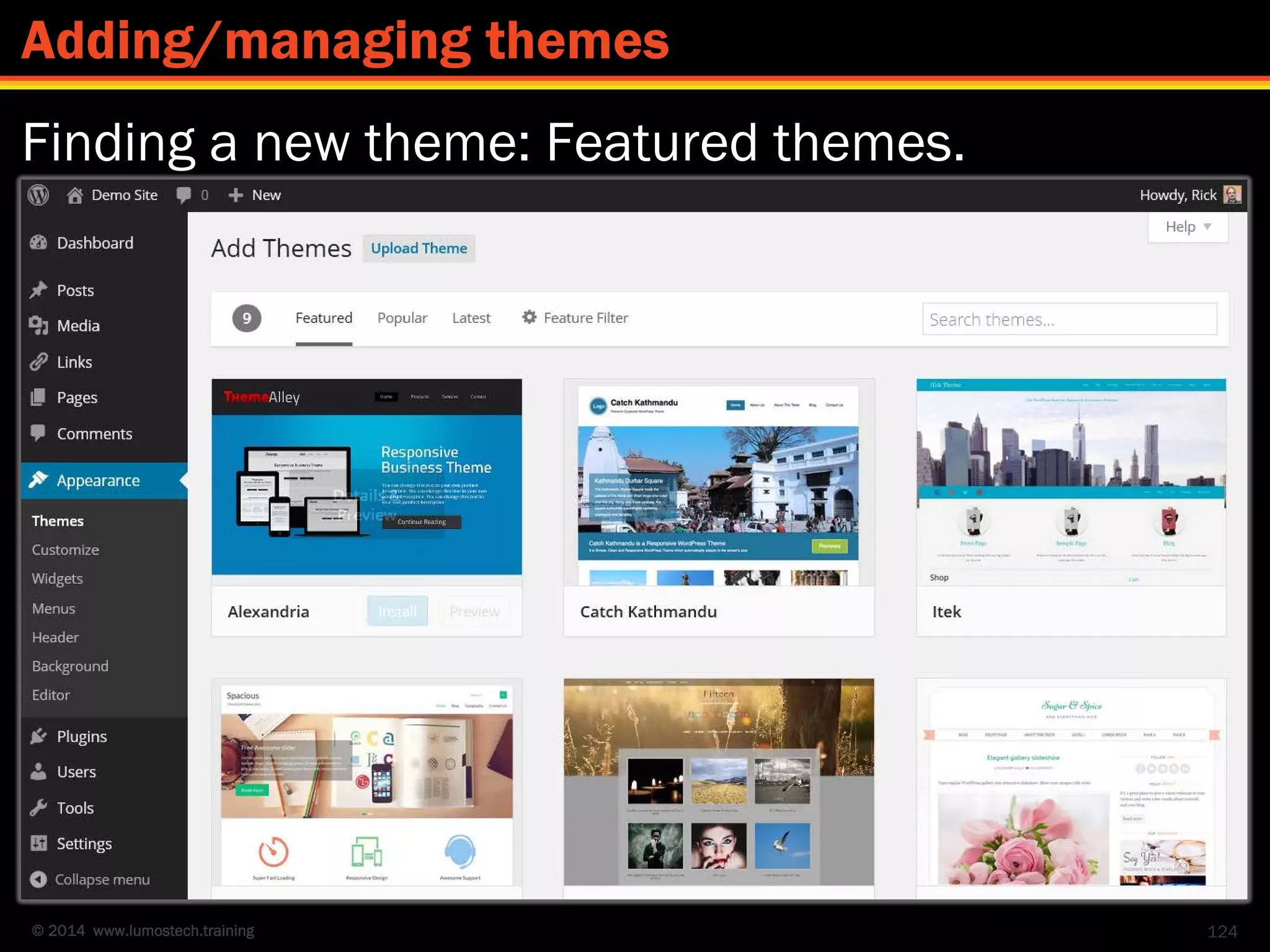1270x952 pixels.
Task: Click the Upload Theme button
Action: [419, 248]
